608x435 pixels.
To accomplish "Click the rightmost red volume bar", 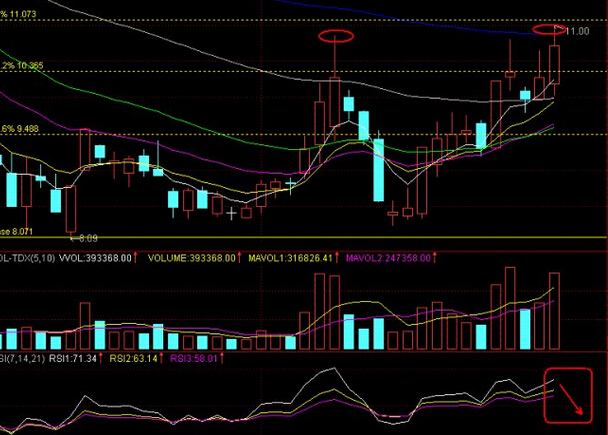I will click(x=555, y=311).
